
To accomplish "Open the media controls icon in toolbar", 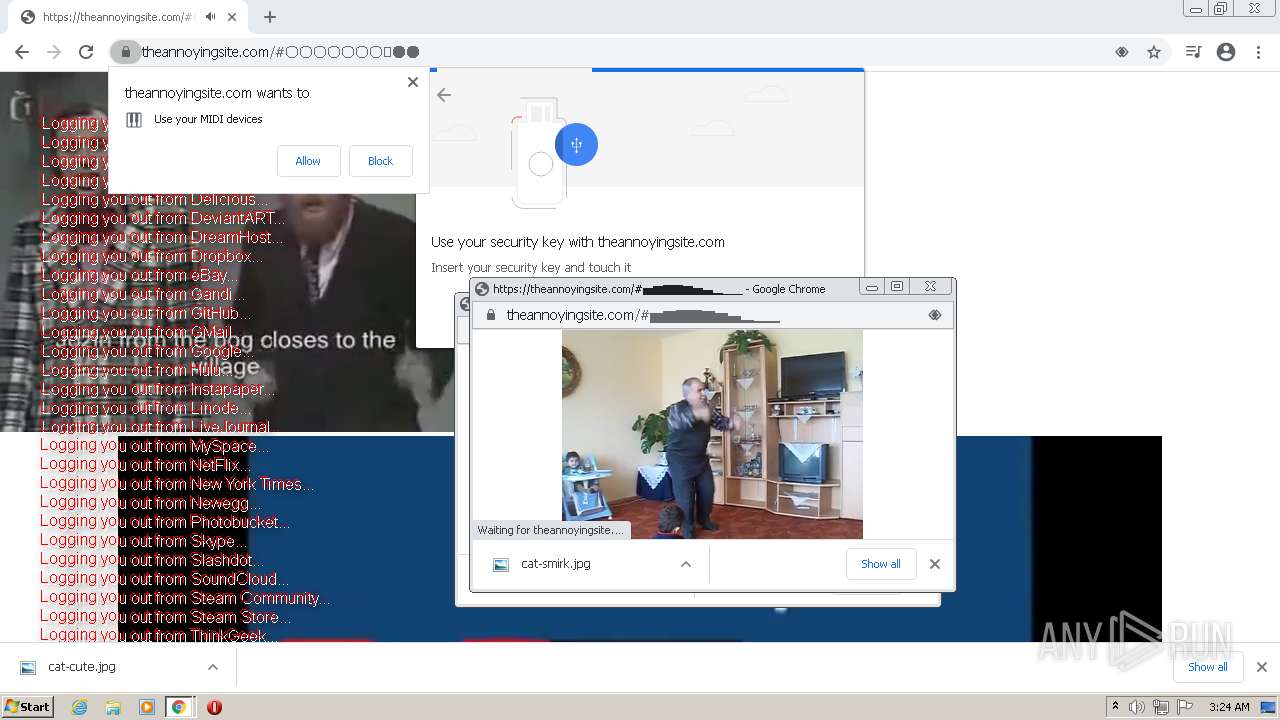I will click(x=1193, y=52).
